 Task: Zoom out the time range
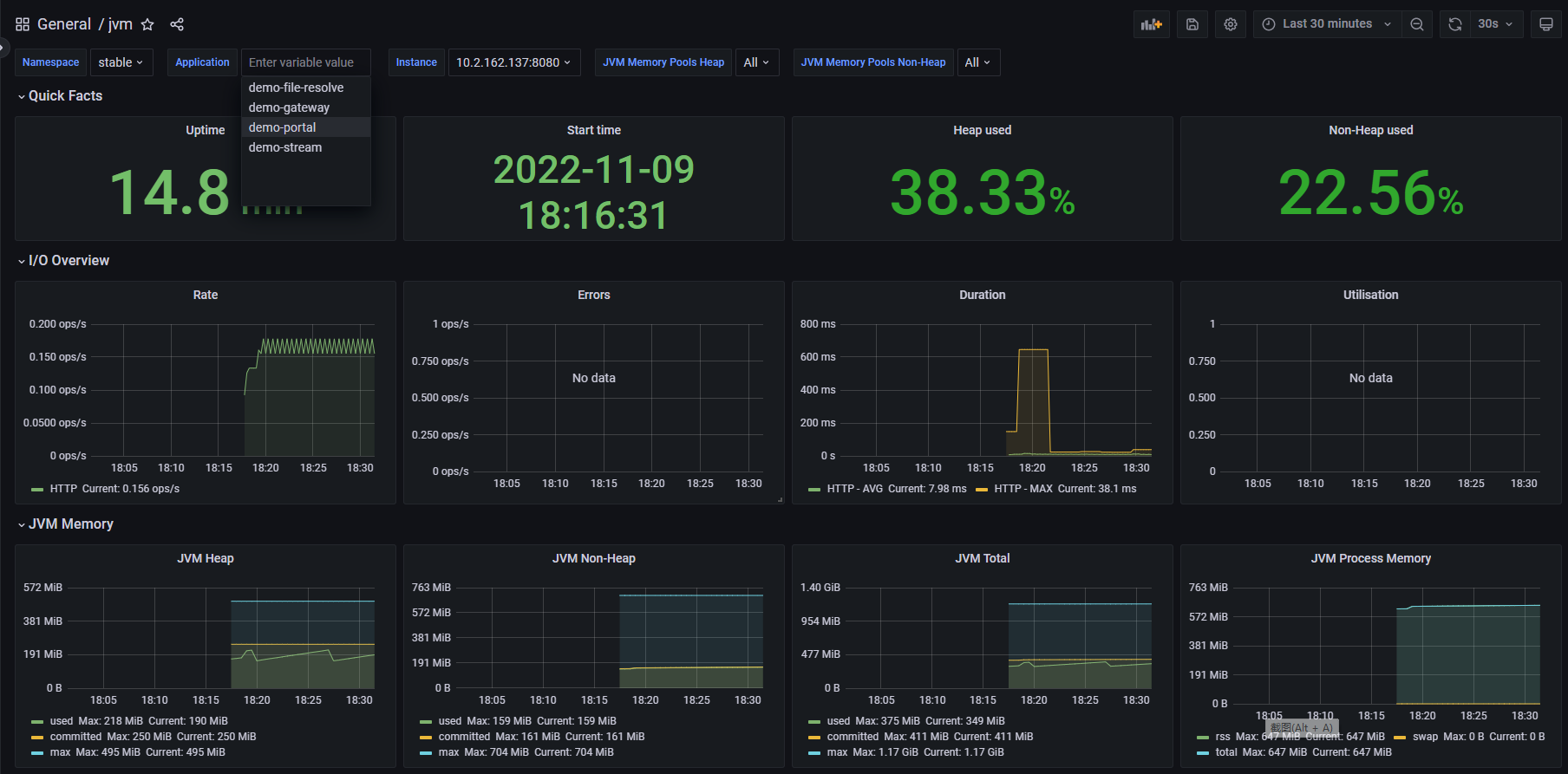[x=1417, y=24]
